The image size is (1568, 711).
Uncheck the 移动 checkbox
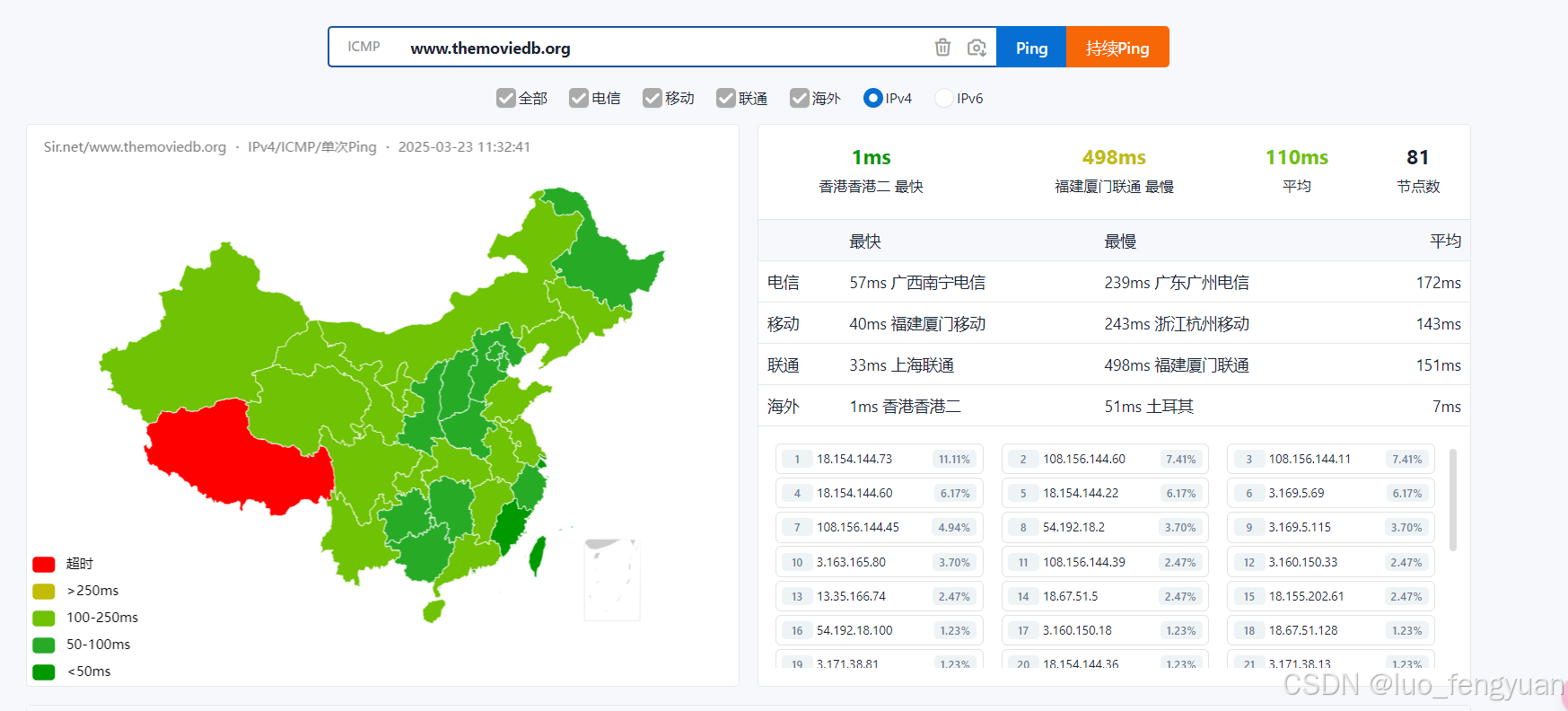pos(653,98)
